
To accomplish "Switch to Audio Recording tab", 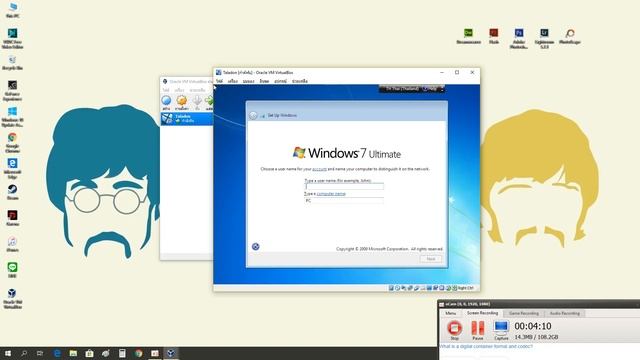I will pos(564,313).
